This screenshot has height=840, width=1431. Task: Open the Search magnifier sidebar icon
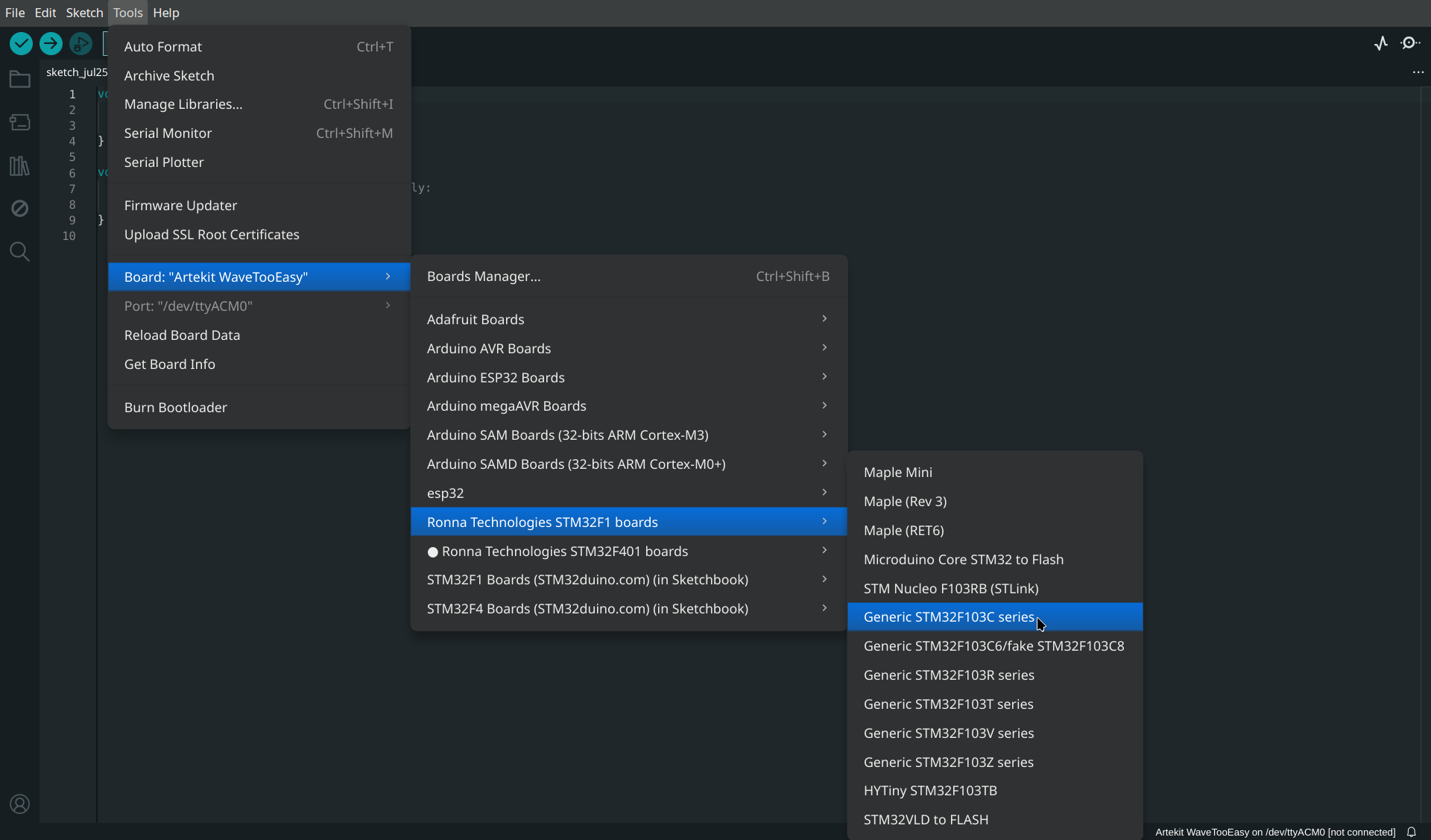[19, 252]
